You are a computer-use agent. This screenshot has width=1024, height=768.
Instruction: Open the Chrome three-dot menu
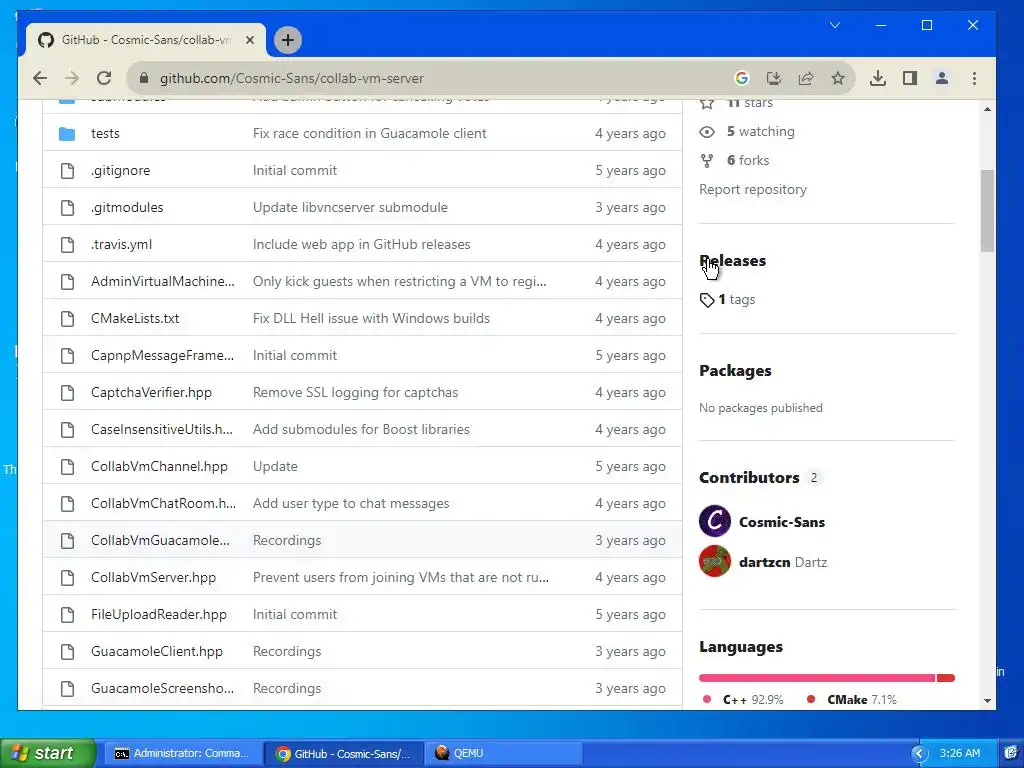coord(974,78)
